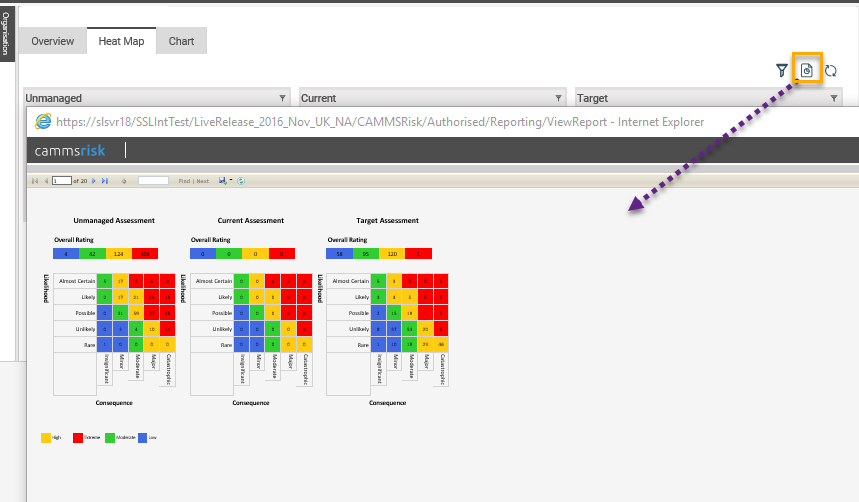Viewport: 859px width, 502px height.
Task: Go to next page in report toolbar
Action: 93,181
